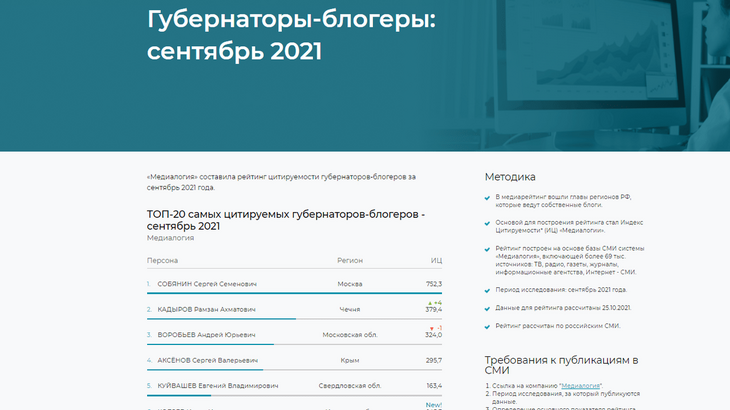Click the checkmark beside "Основой для построения рейтинга"
The width and height of the screenshot is (730, 410).
click(488, 222)
